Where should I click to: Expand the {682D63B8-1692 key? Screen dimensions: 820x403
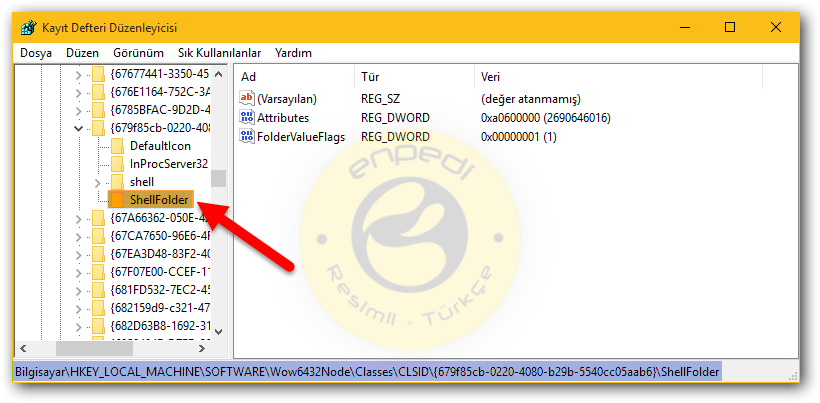[78, 327]
